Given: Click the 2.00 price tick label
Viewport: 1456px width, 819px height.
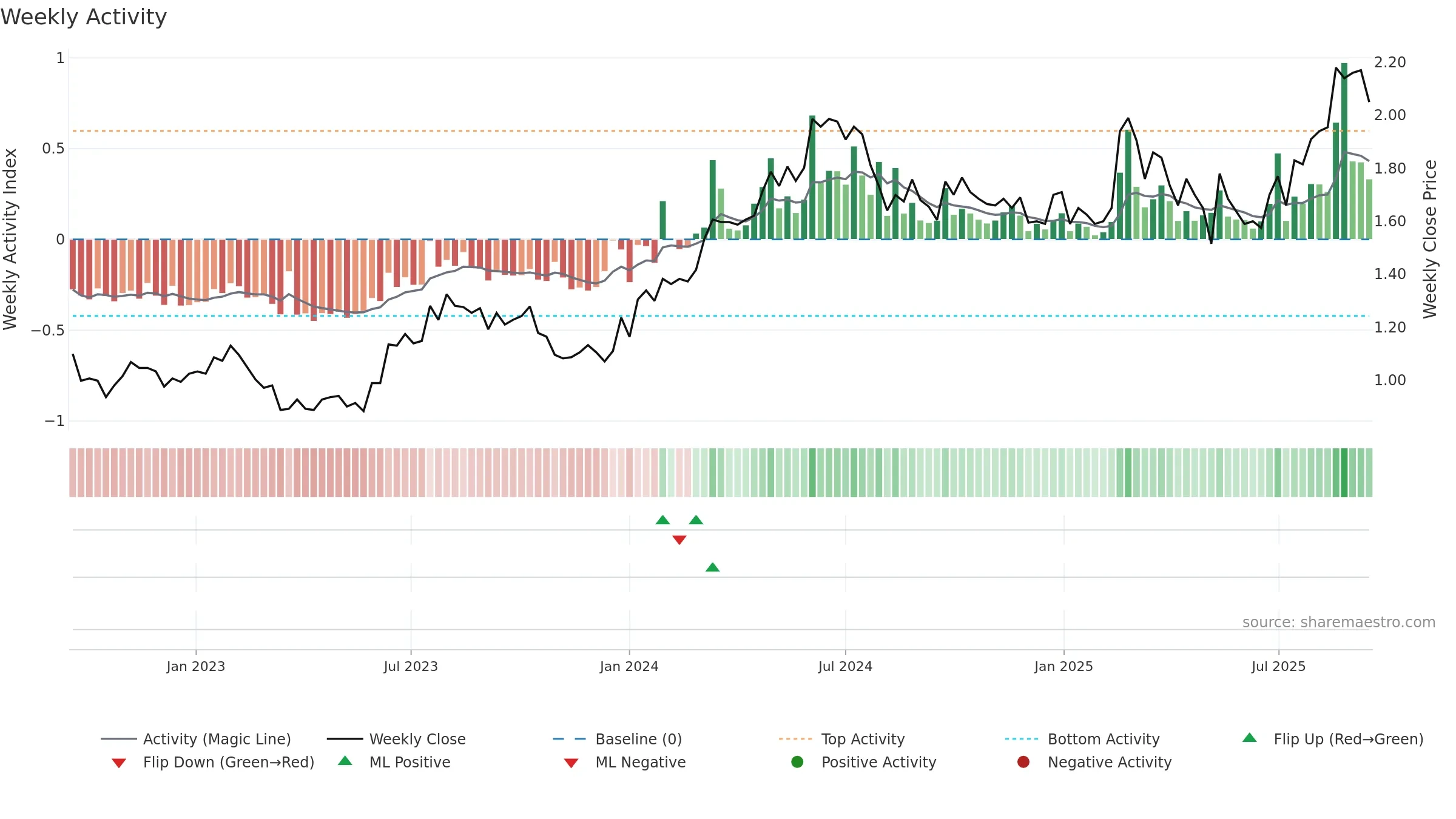Looking at the screenshot, I should point(1390,115).
